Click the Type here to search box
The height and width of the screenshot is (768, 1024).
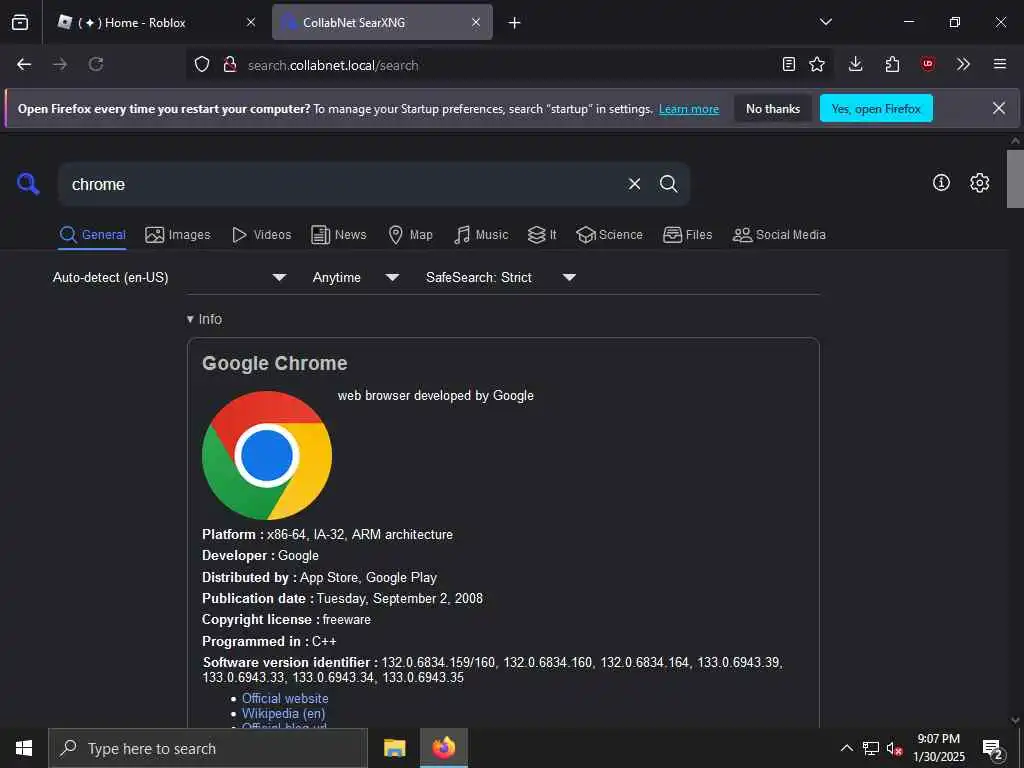[208, 748]
